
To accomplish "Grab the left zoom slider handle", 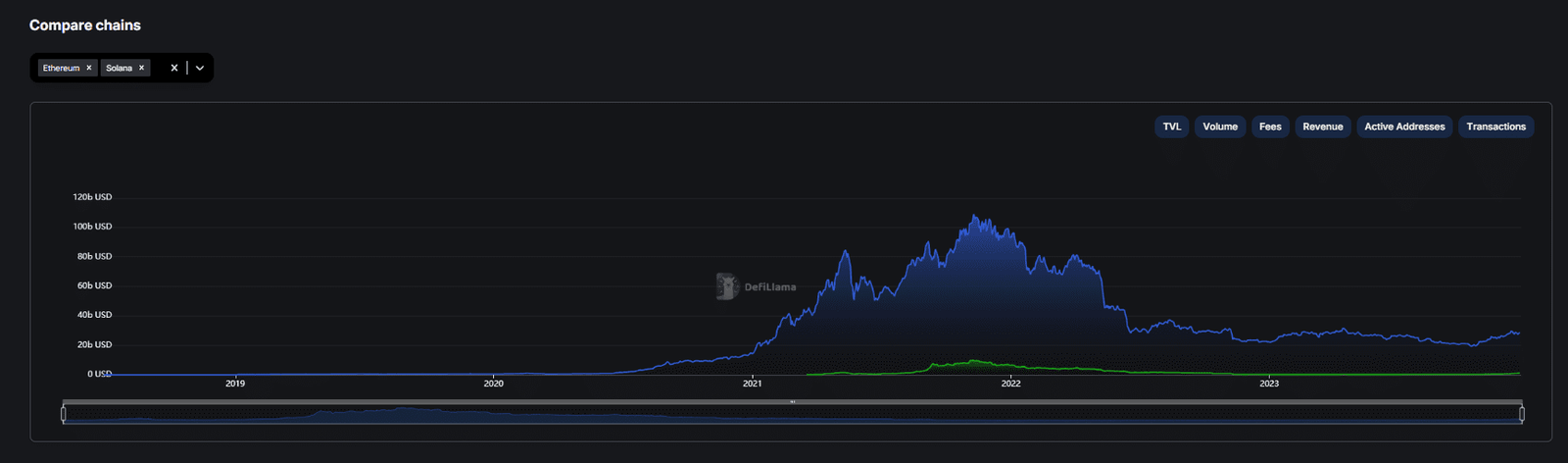I will click(64, 414).
